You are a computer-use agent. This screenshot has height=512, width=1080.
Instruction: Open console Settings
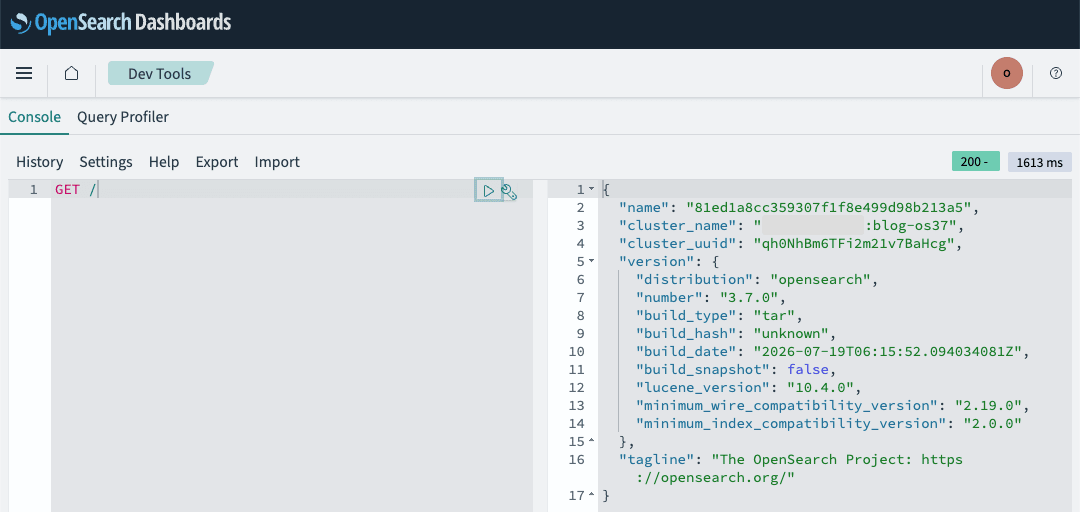tap(106, 162)
